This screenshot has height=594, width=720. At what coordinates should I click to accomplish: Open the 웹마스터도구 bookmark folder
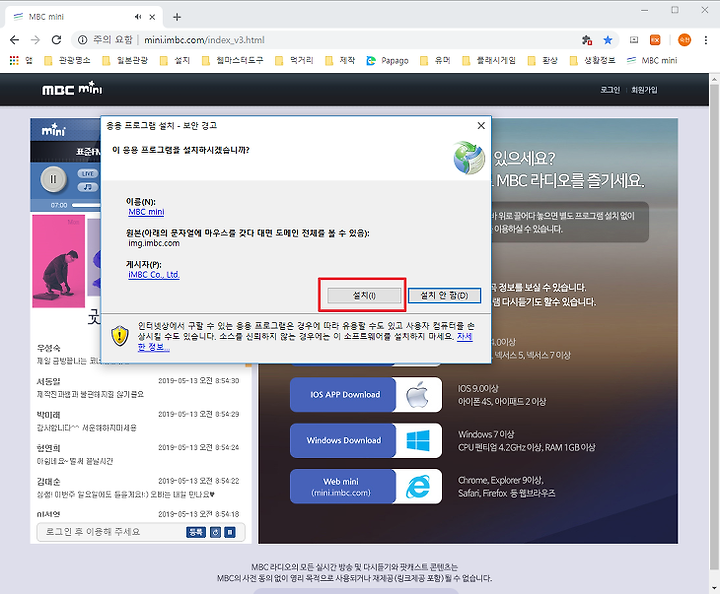point(232,61)
